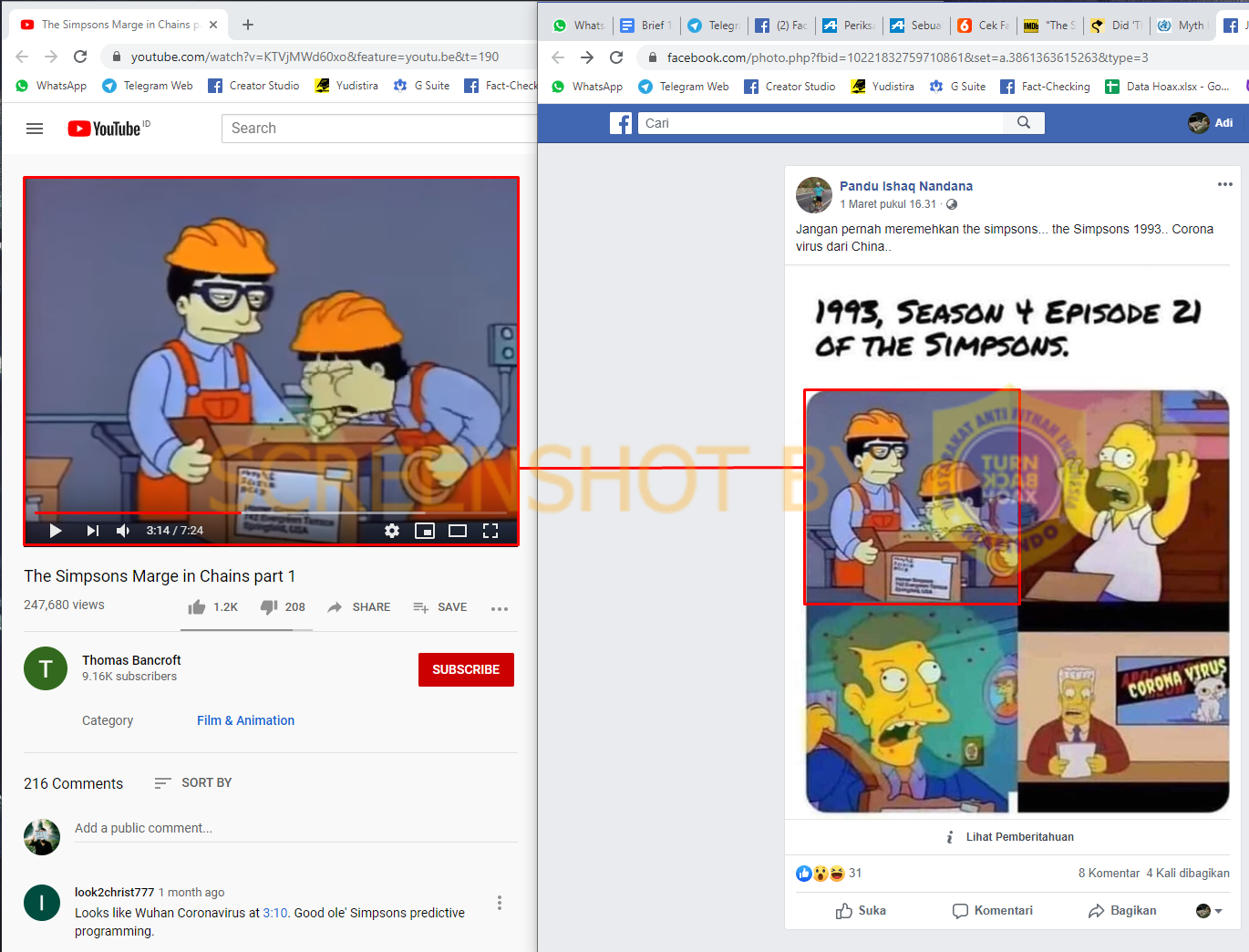Screen dimensions: 1249x952
Task: Seek on the YouTube video progress bar
Action: pyautogui.click(x=271, y=513)
